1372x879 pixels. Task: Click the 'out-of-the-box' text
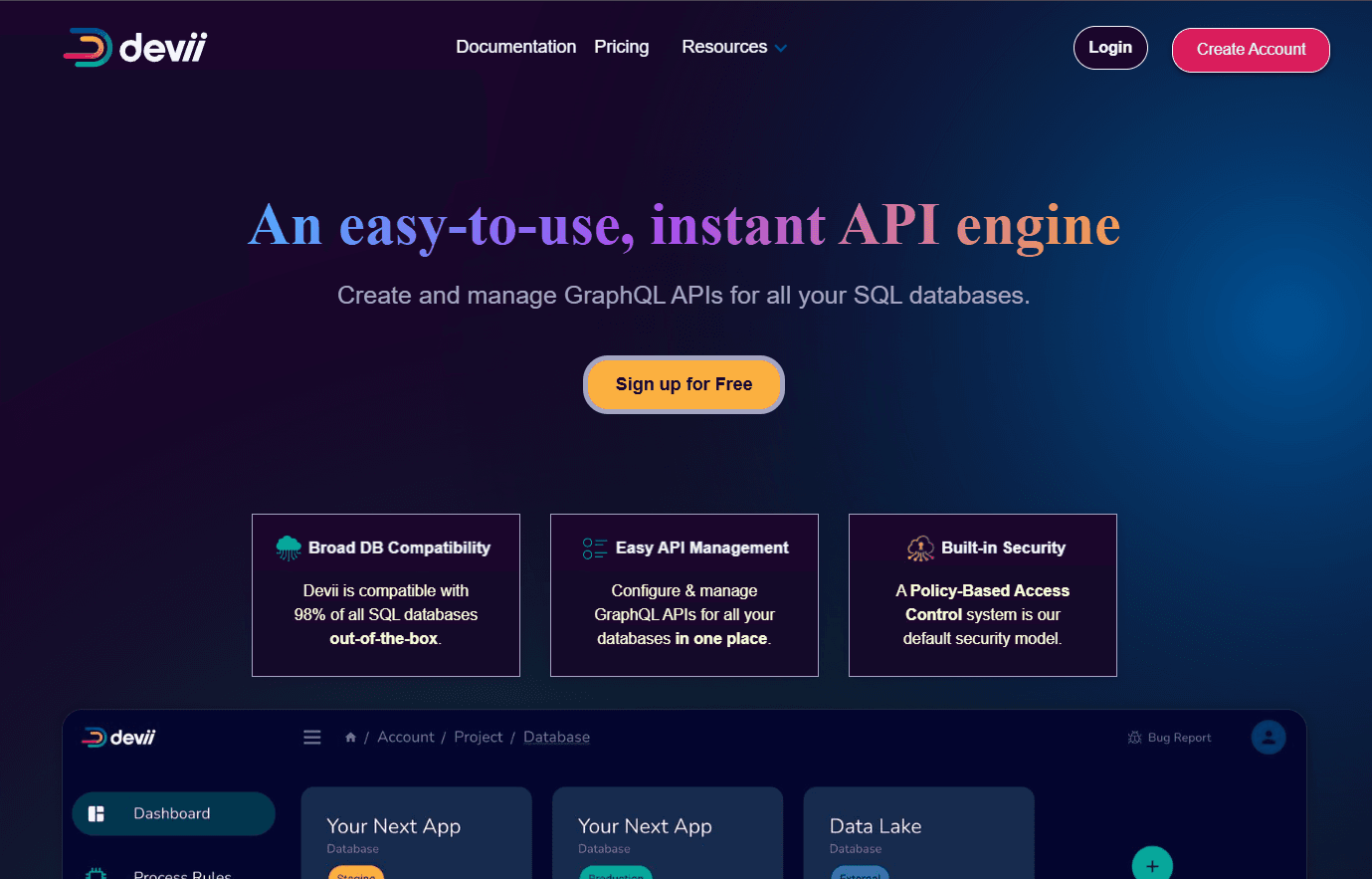coord(384,638)
